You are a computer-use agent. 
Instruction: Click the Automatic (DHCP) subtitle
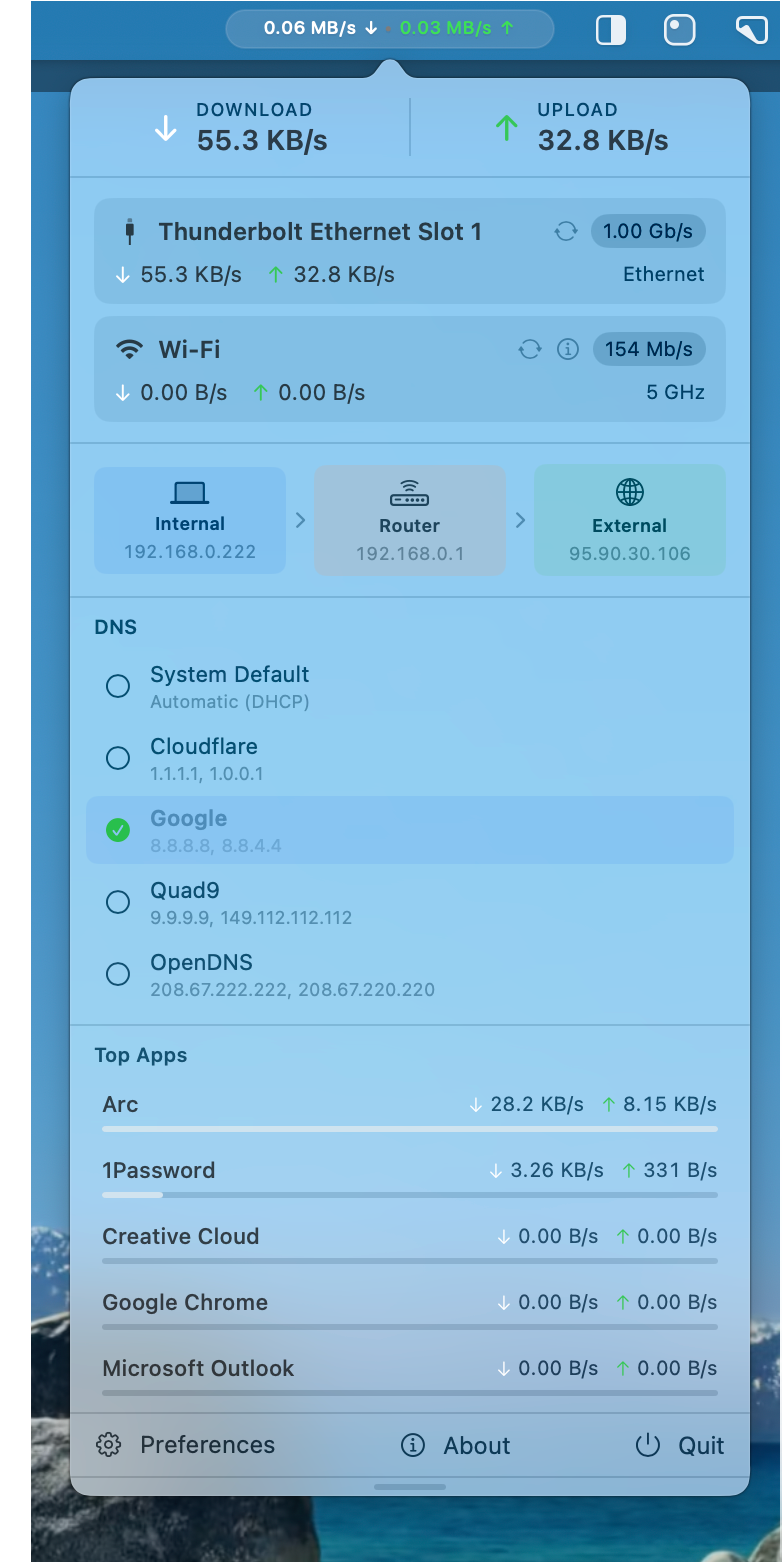tap(230, 701)
